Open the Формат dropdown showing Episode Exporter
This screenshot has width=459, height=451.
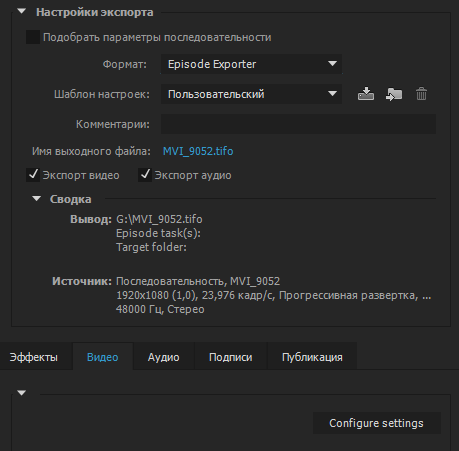coord(251,64)
